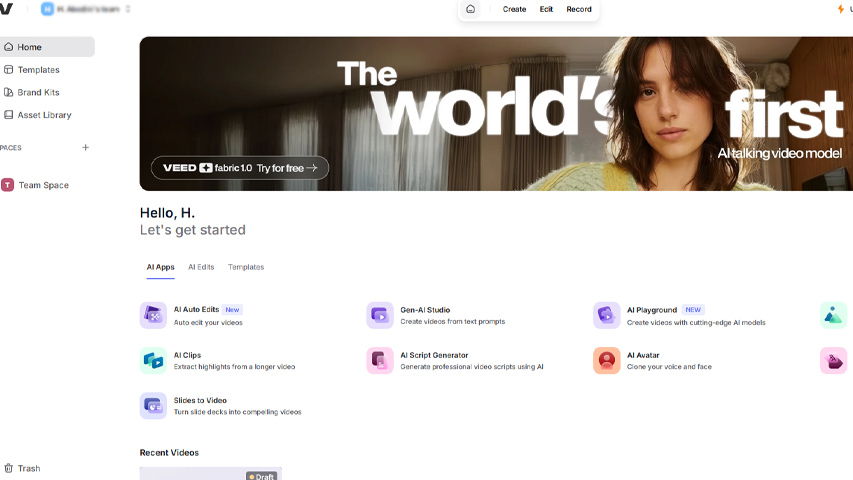The width and height of the screenshot is (853, 480).
Task: Switch to the AI Edits tab
Action: [x=201, y=267]
